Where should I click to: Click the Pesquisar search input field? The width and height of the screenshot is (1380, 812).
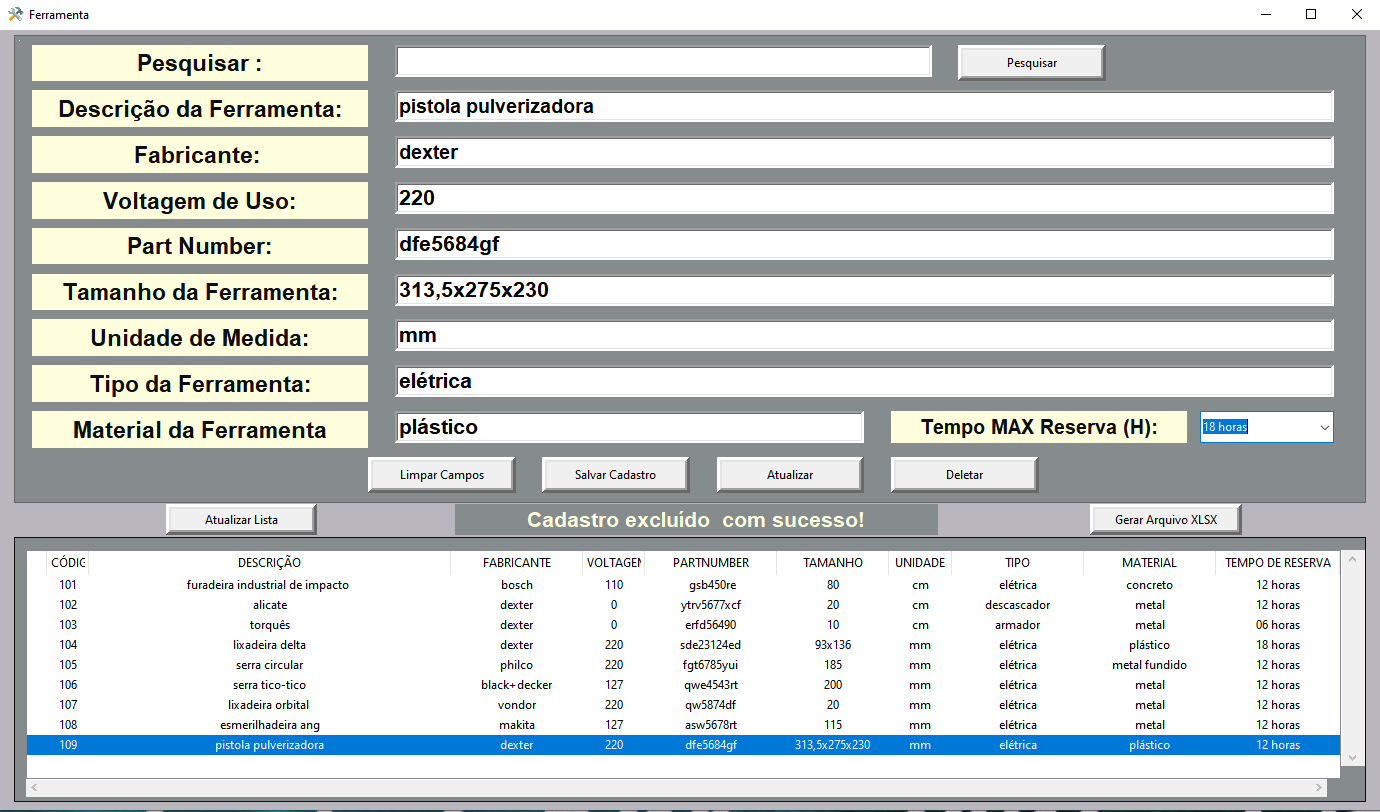[x=663, y=61]
